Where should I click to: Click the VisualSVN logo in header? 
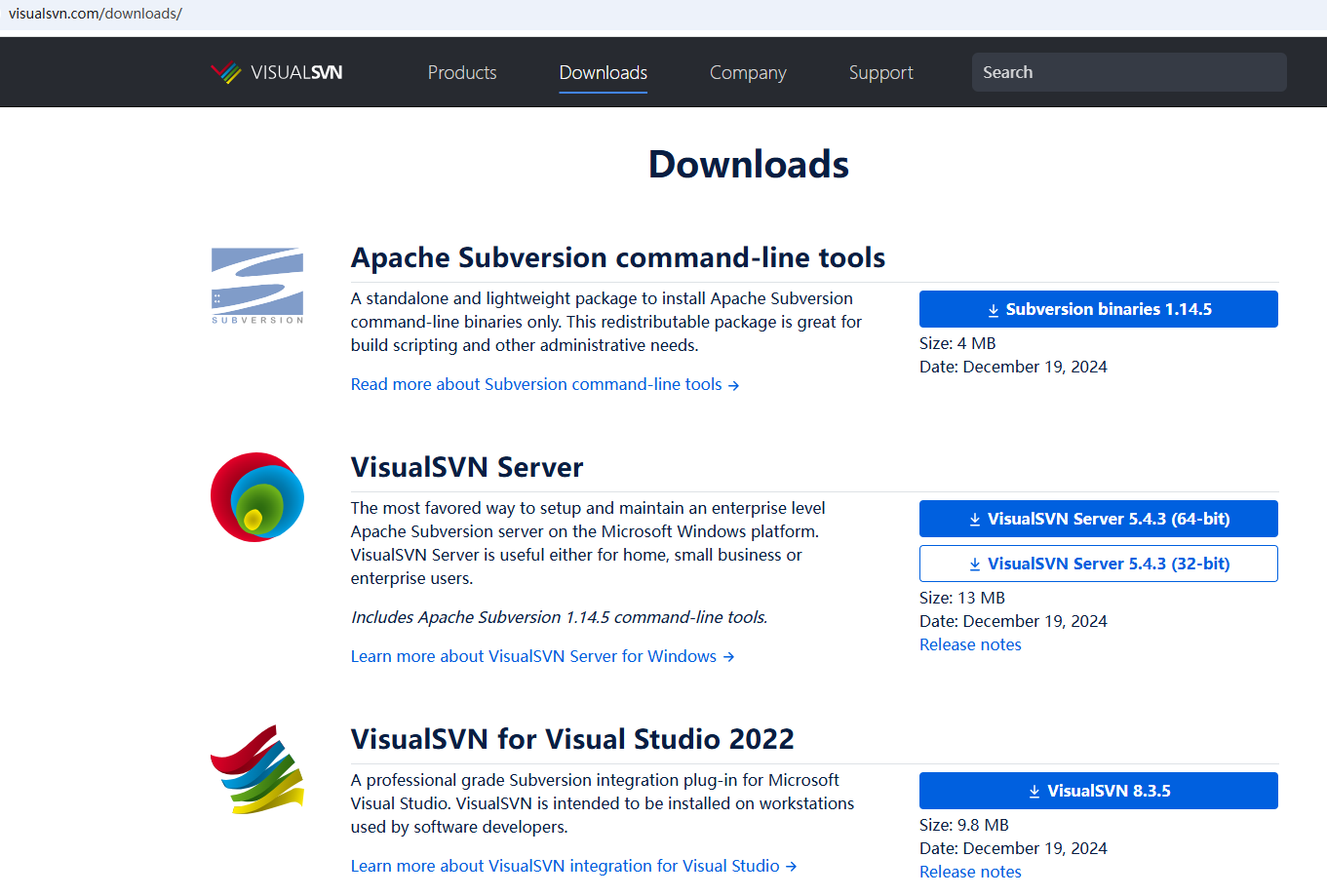pos(277,73)
